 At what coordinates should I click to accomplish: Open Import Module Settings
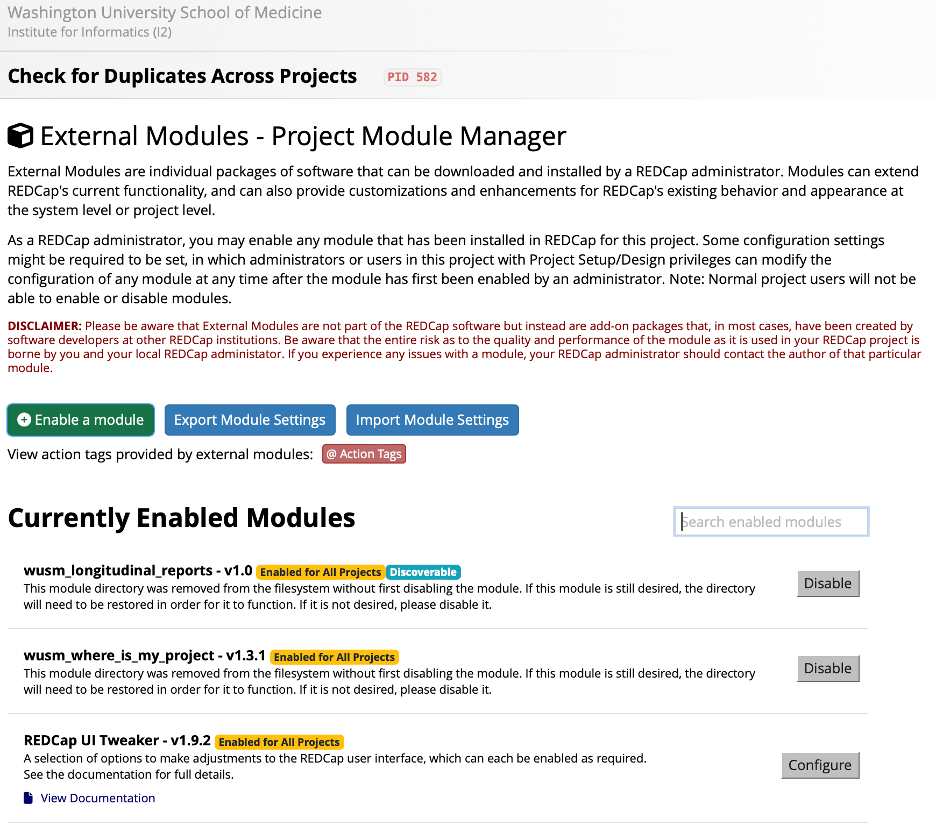[x=432, y=420]
